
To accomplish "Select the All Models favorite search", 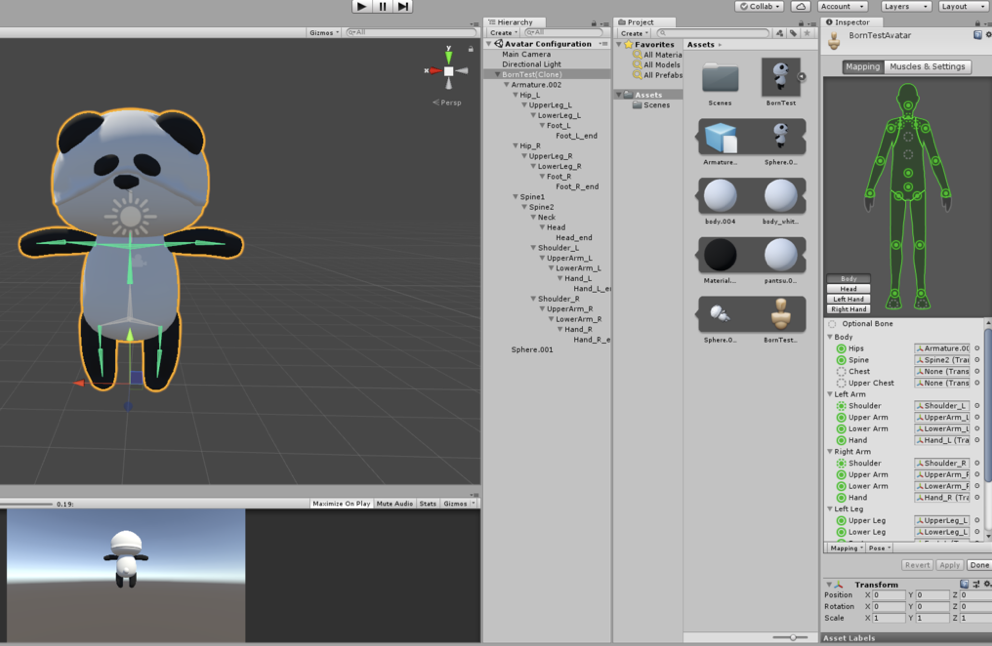I will click(x=662, y=65).
